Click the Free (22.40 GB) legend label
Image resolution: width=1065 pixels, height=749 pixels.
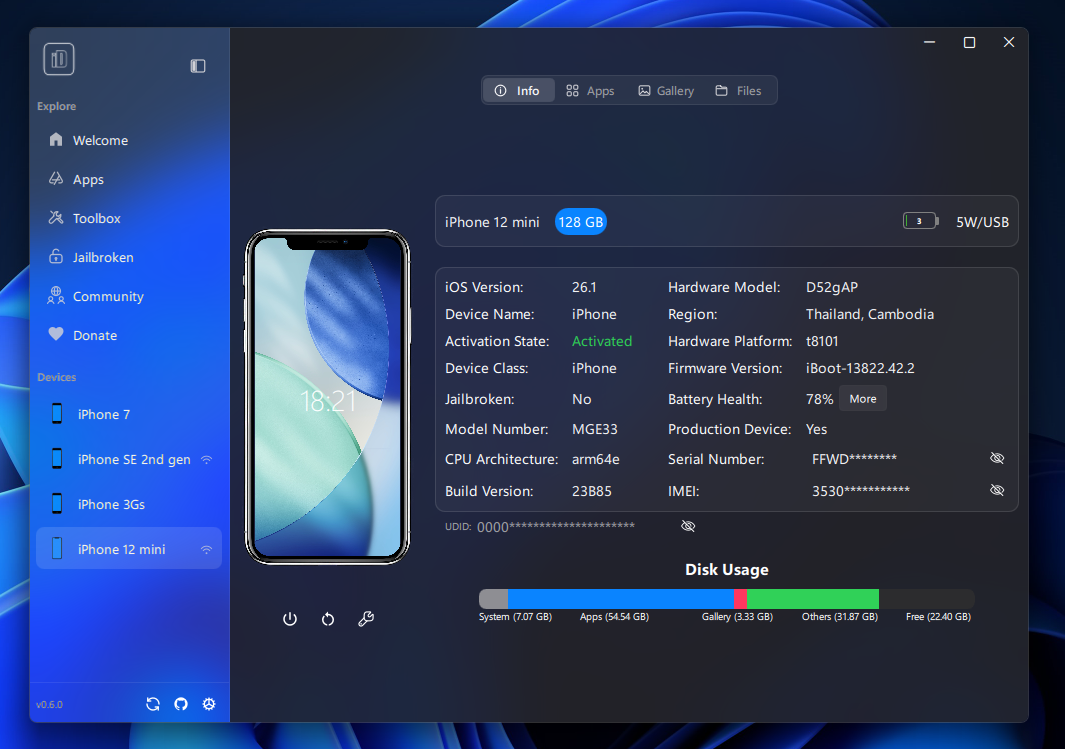point(938,617)
